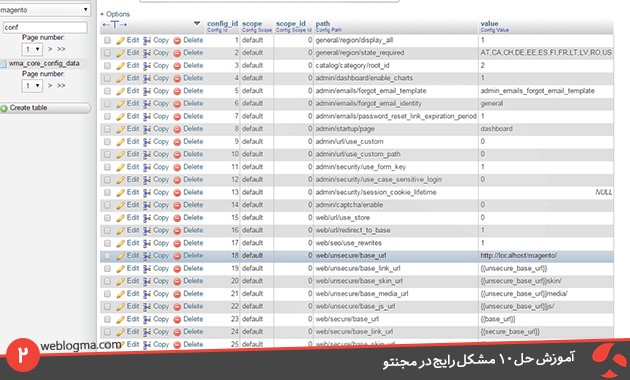Check the checkbox for config_id 1
630x380 pixels.
coord(107,40)
